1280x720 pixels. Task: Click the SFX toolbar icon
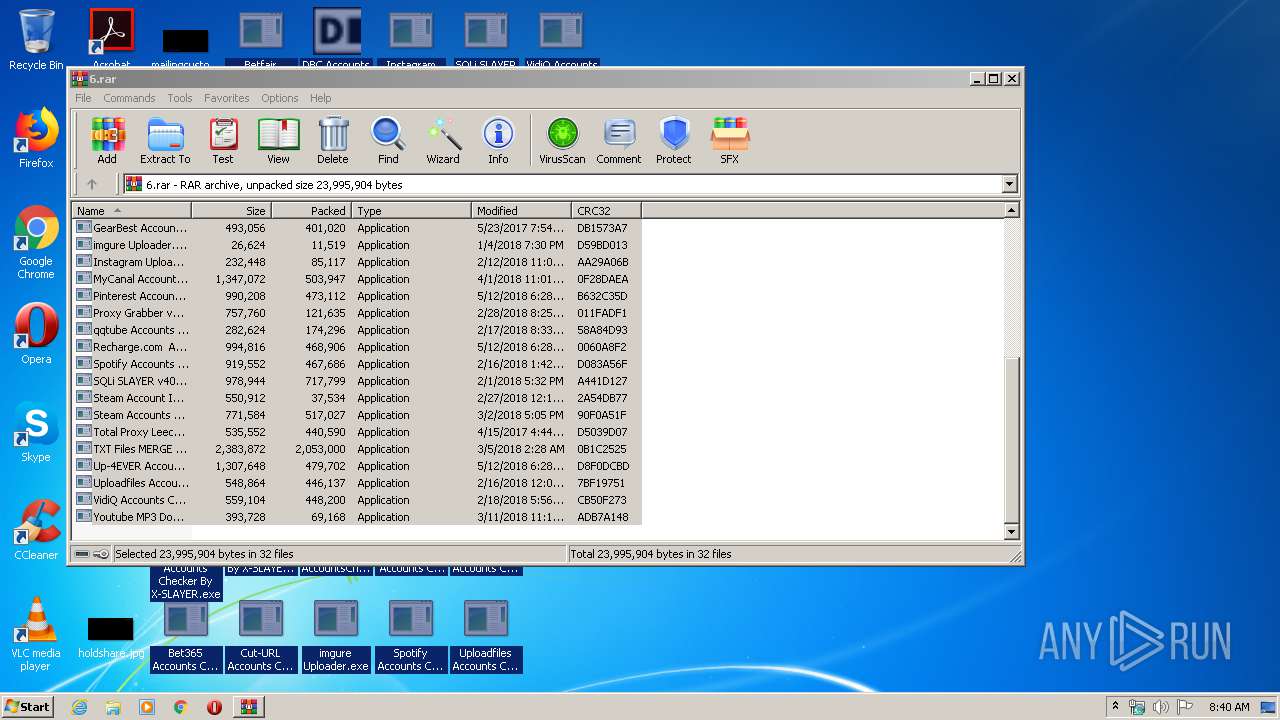(x=730, y=141)
